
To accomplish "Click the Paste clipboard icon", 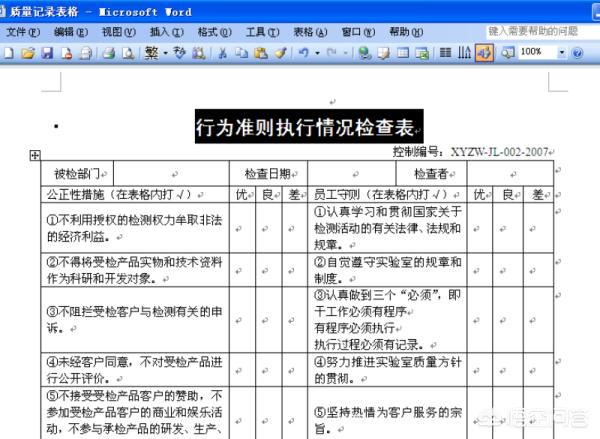I will click(x=261, y=53).
